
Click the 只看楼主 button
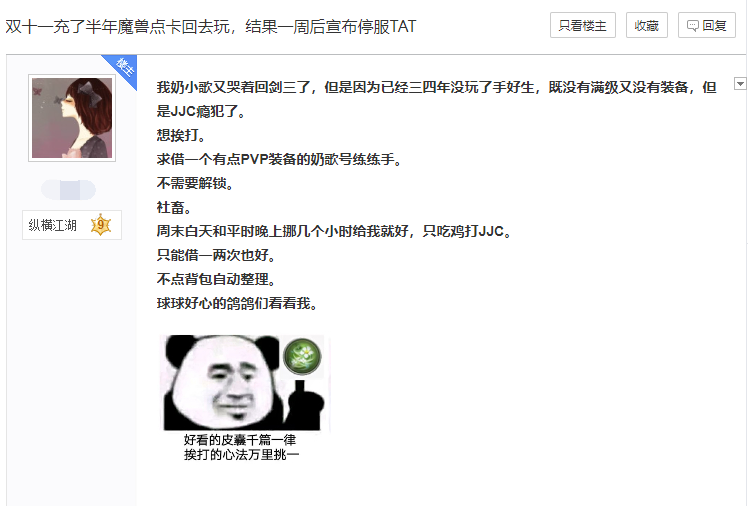582,25
